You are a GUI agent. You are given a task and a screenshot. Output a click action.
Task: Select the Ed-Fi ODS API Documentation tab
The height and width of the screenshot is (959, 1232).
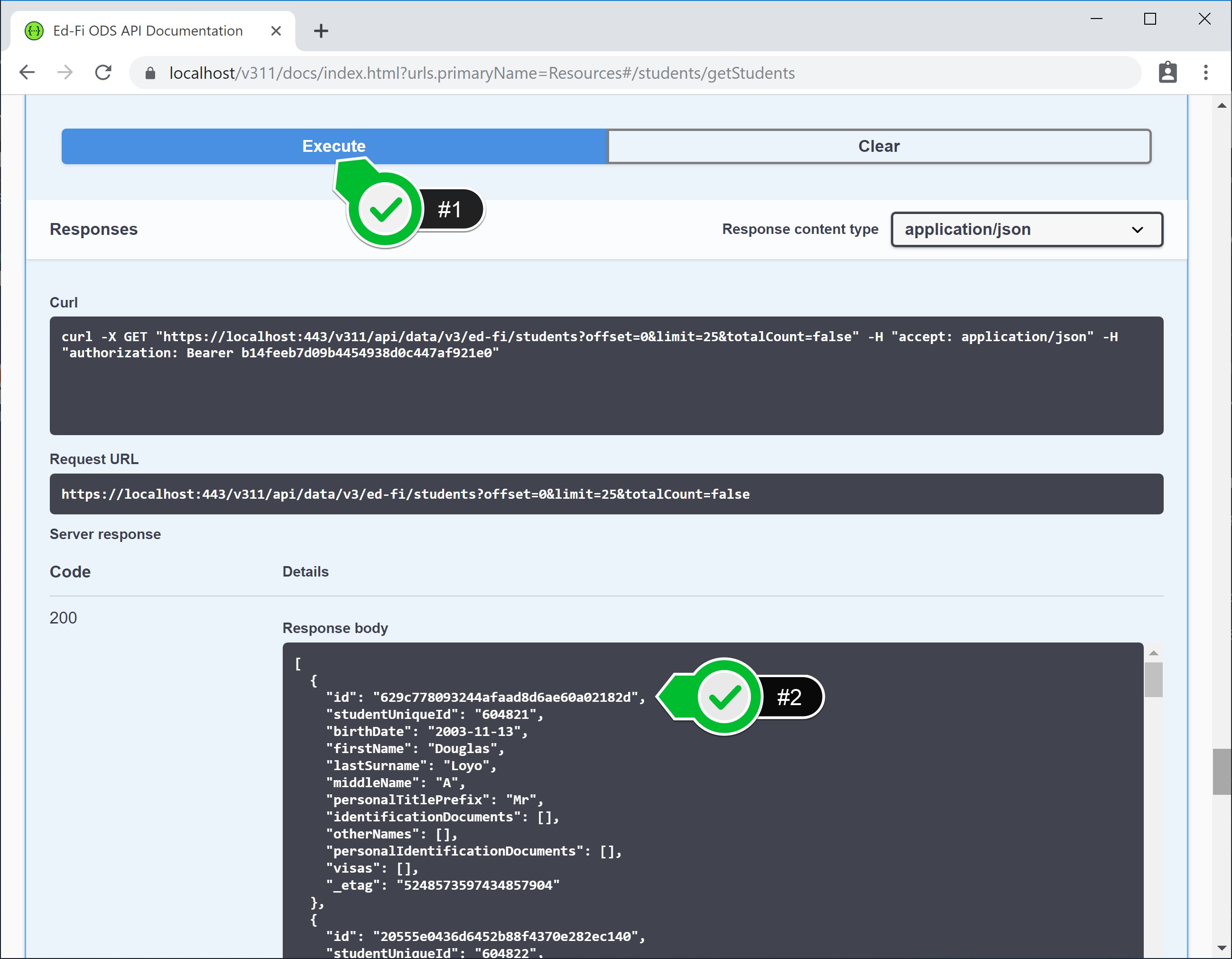pos(152,31)
